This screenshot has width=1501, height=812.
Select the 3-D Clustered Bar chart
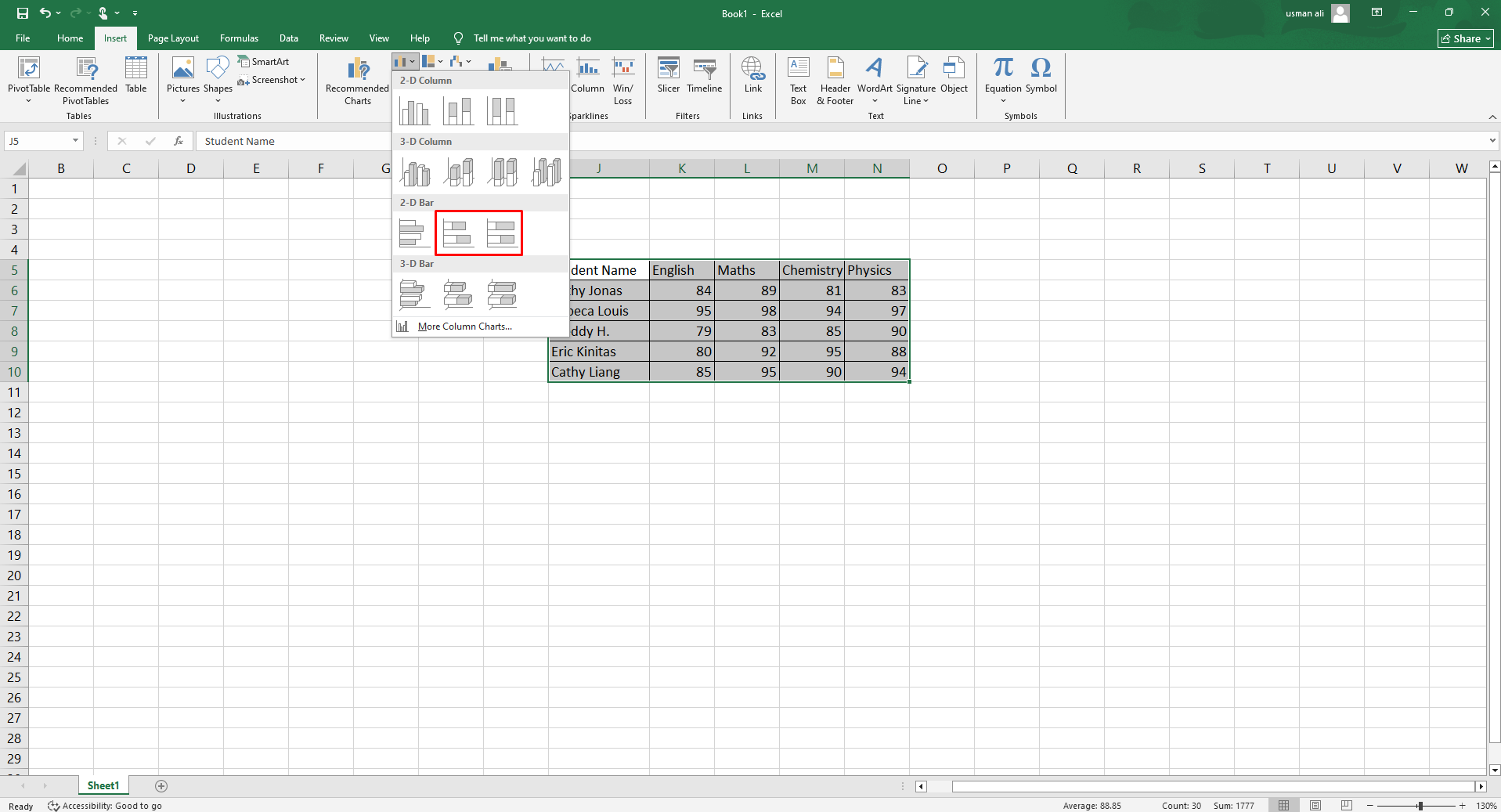(x=414, y=294)
